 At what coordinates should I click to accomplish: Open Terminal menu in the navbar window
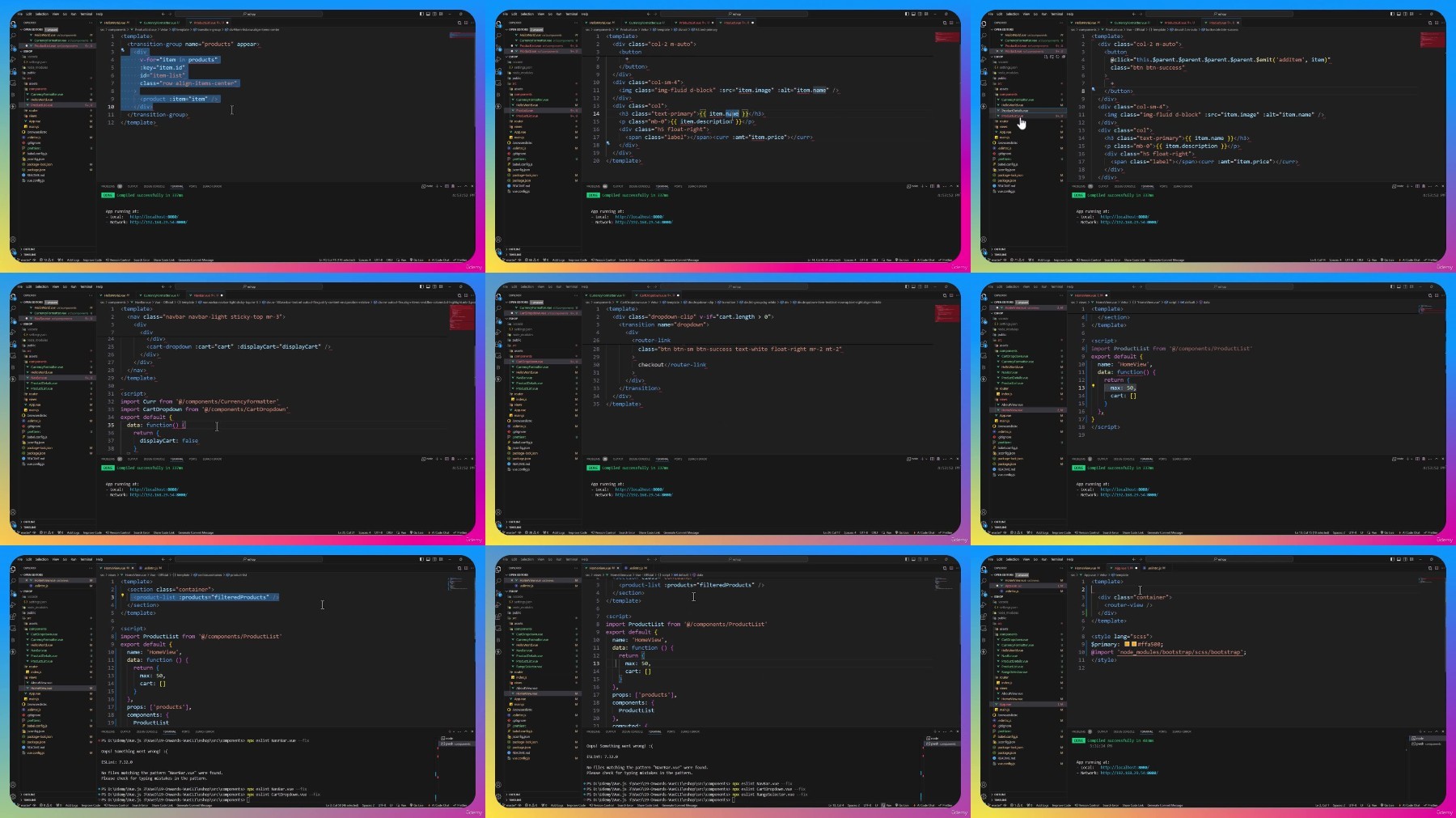pos(86,286)
